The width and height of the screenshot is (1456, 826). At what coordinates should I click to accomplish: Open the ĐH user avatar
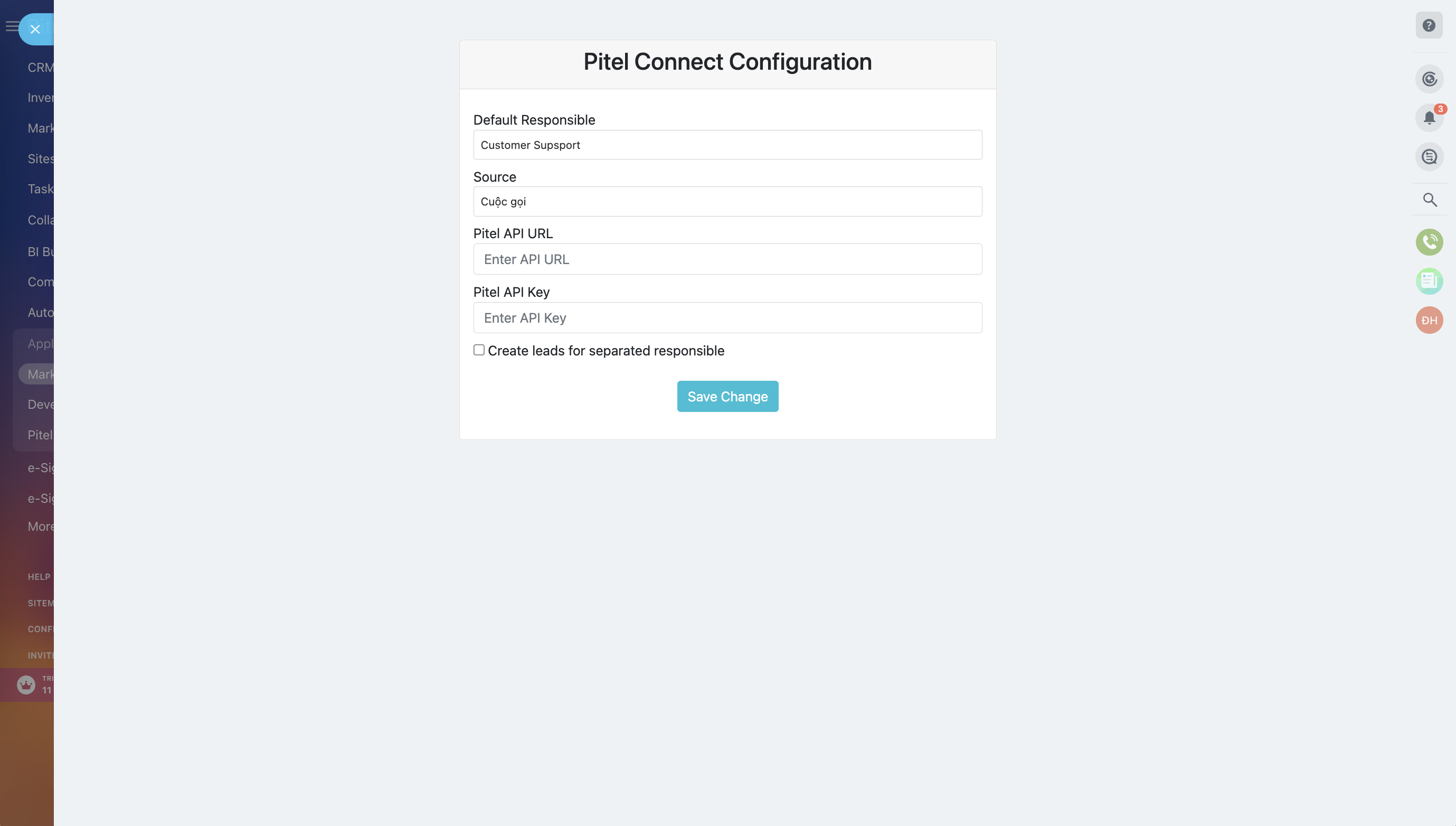1429,320
